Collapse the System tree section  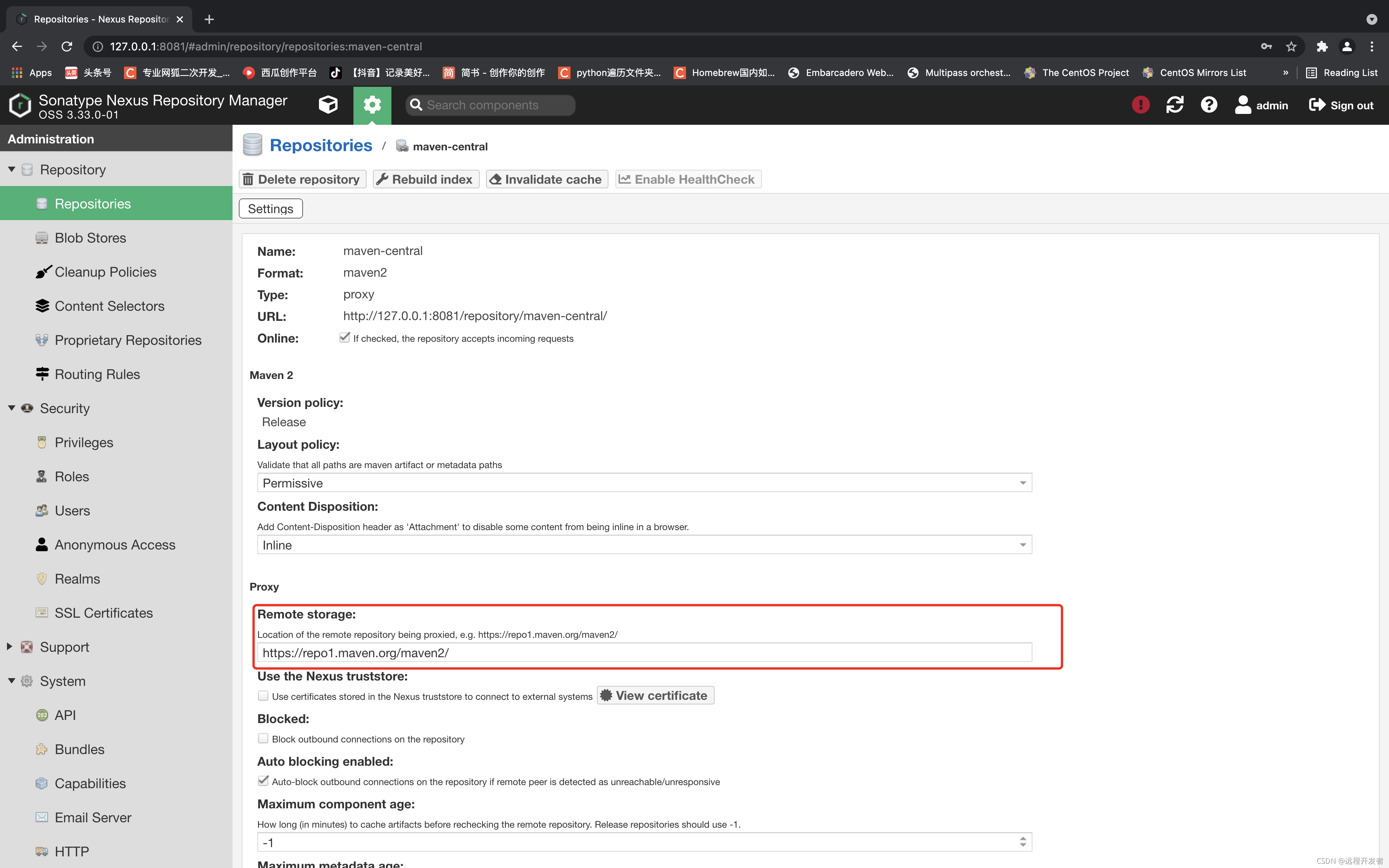[x=12, y=681]
